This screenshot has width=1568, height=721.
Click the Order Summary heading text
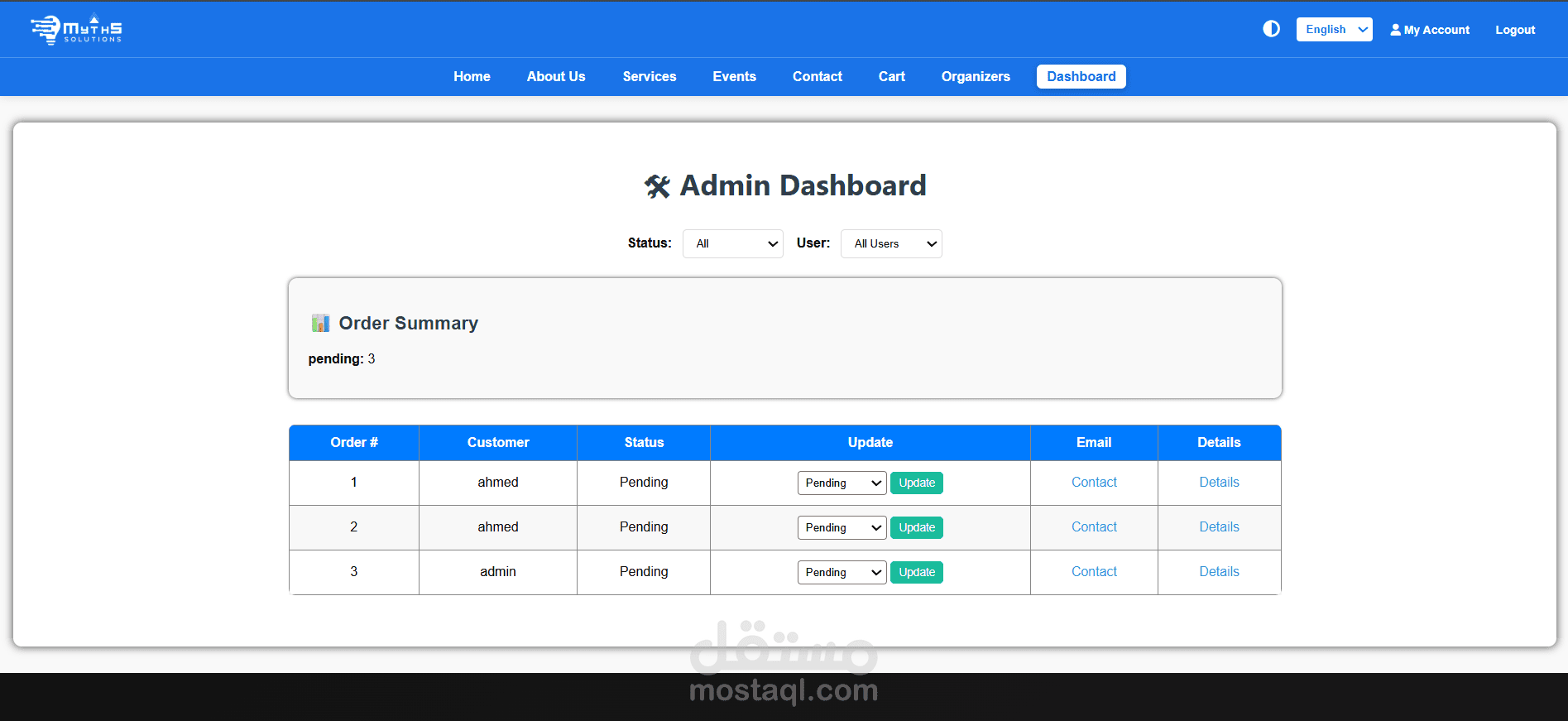(x=409, y=323)
